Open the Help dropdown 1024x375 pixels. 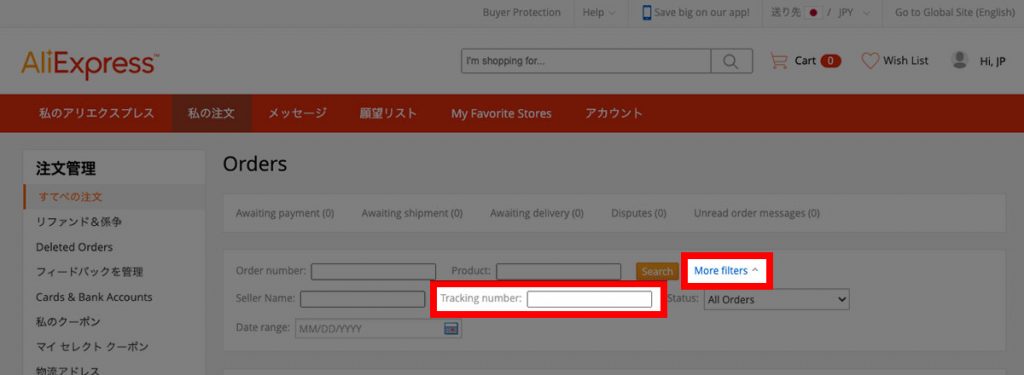click(598, 12)
